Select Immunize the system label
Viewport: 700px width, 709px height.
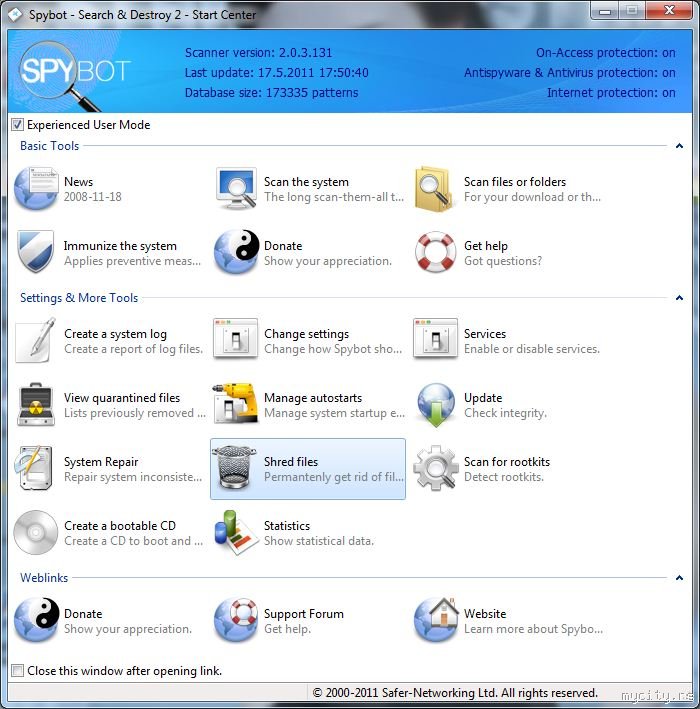(x=120, y=246)
